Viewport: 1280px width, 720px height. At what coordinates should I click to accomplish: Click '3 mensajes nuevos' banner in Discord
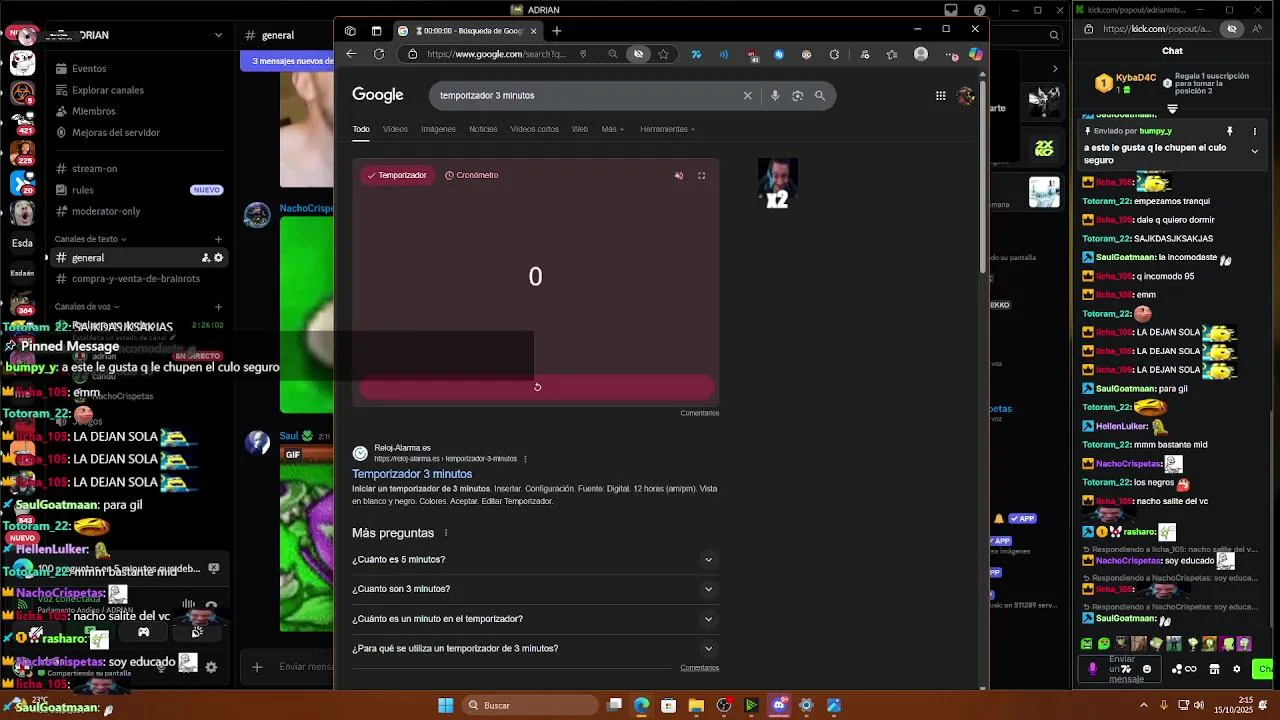pos(287,61)
